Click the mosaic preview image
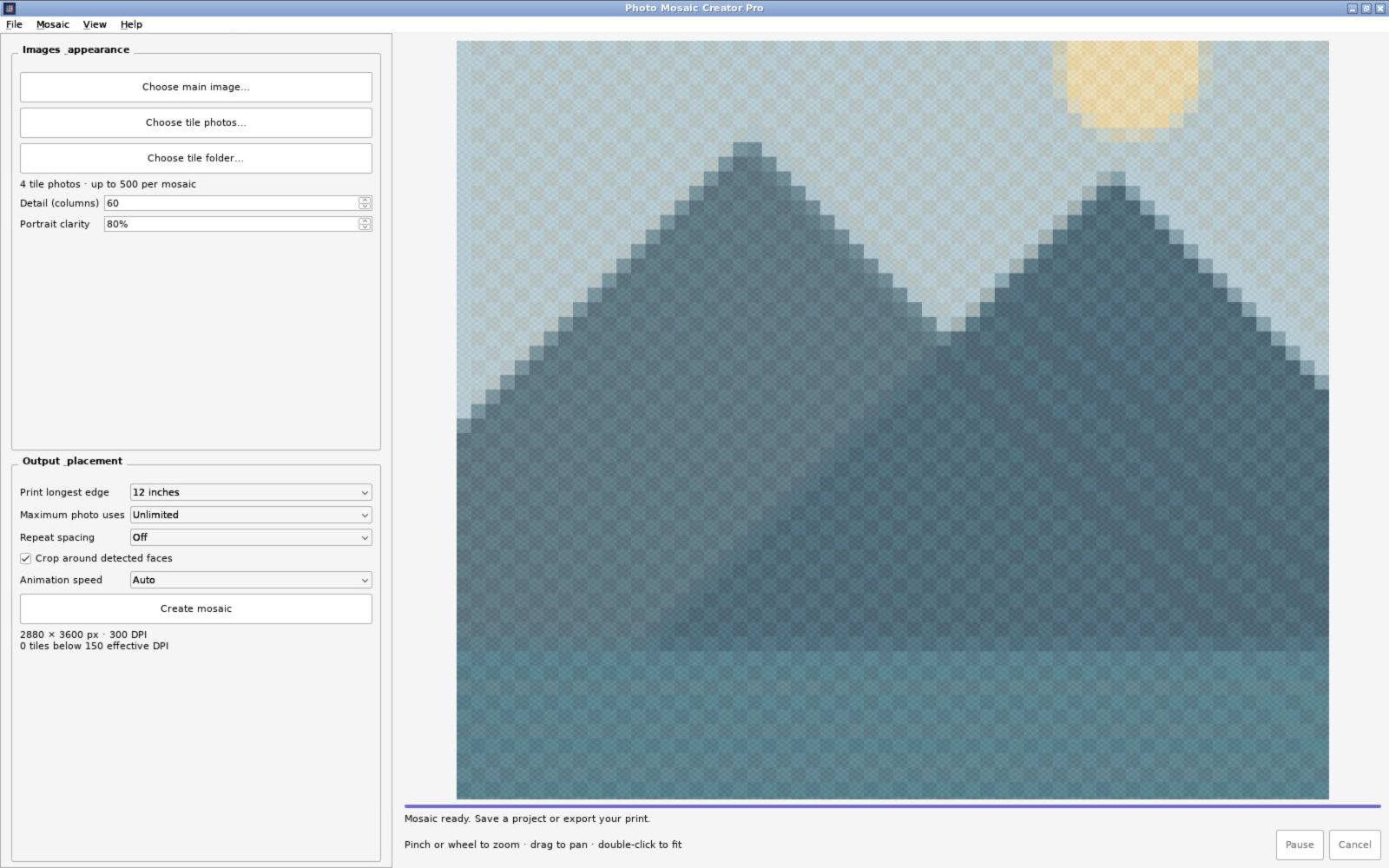The height and width of the screenshot is (868, 1389). pyautogui.click(x=892, y=420)
